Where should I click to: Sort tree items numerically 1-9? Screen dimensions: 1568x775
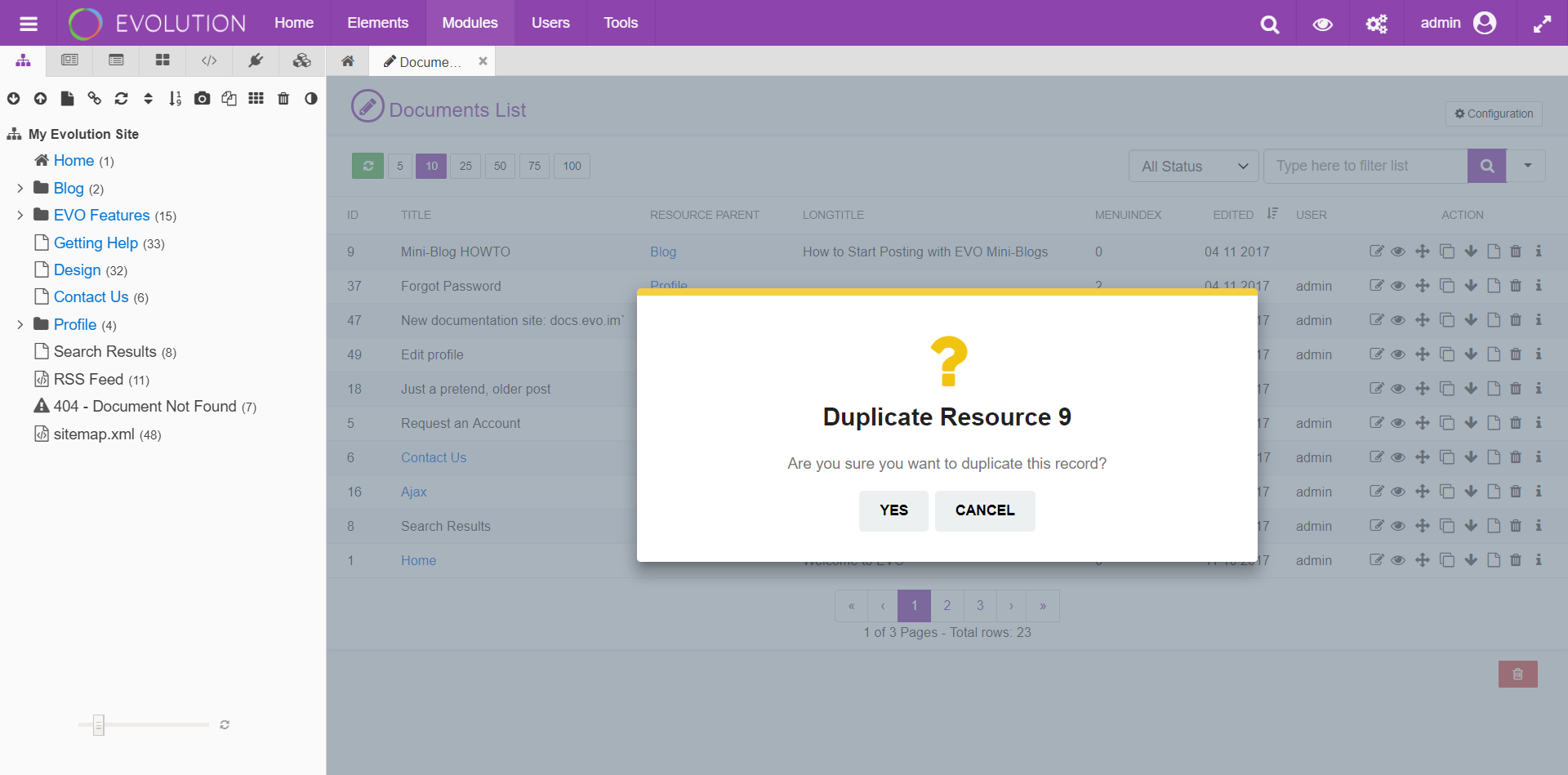[175, 98]
